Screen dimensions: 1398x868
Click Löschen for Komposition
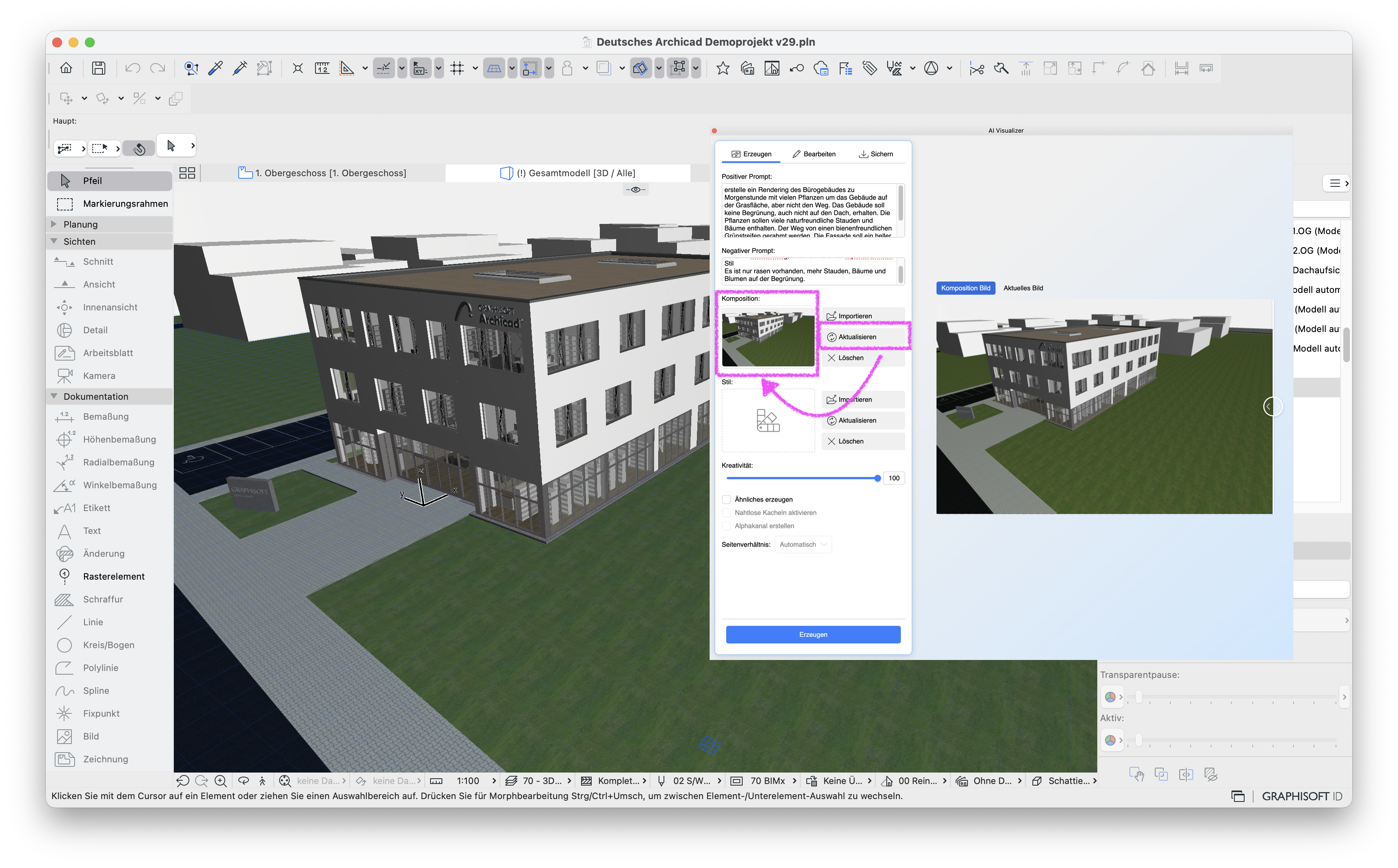(863, 358)
